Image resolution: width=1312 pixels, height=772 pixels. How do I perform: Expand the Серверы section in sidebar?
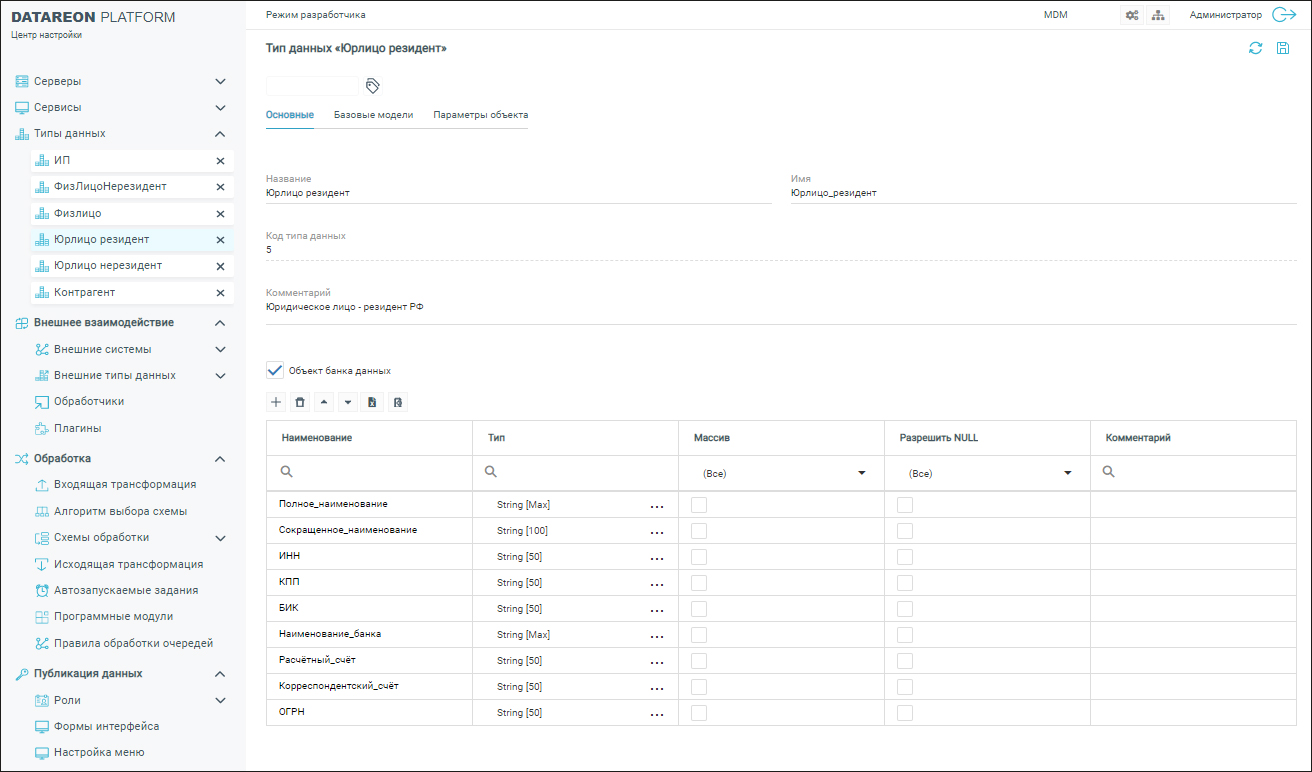[221, 81]
